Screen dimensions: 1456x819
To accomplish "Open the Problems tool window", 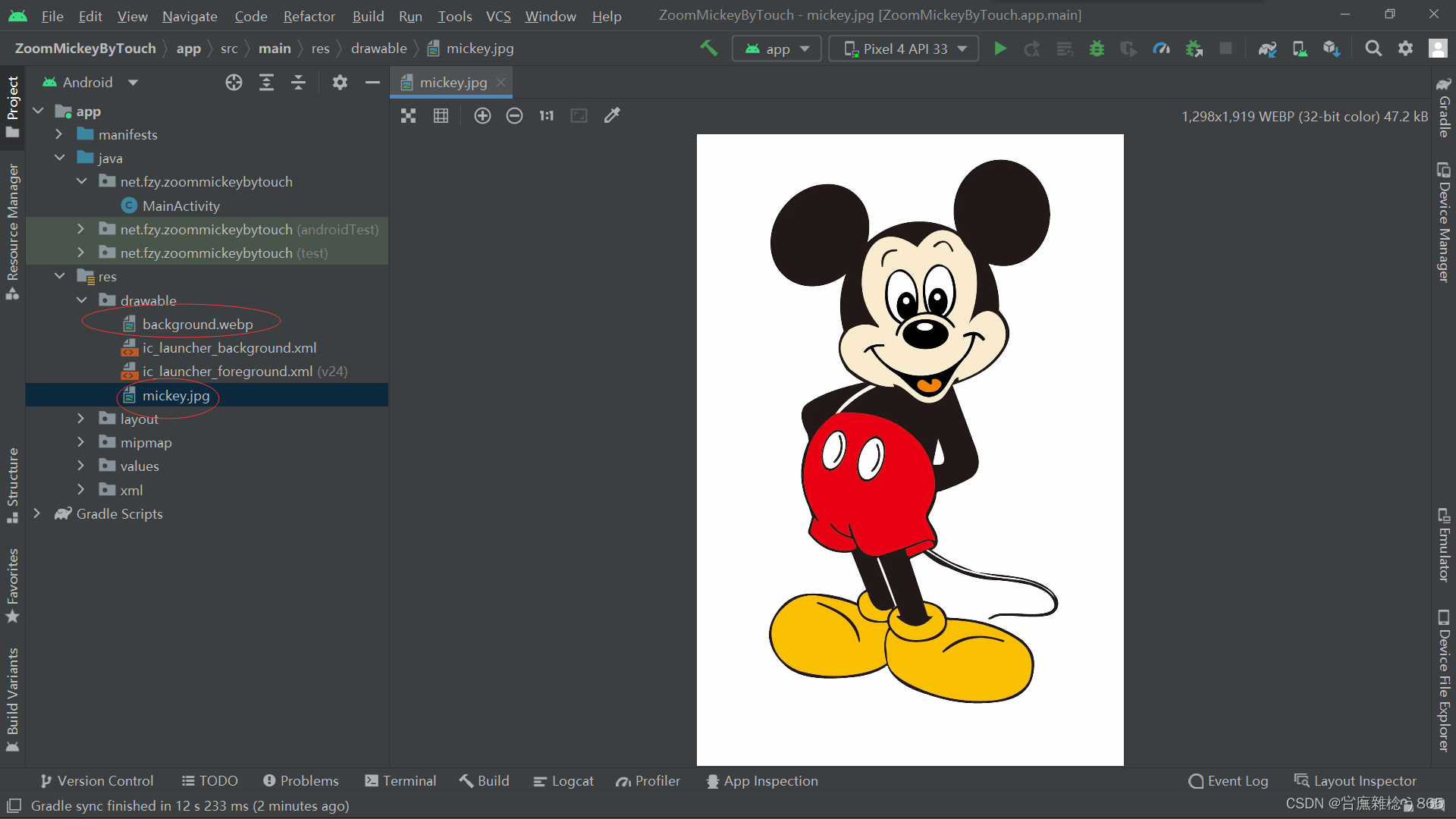I will (301, 781).
